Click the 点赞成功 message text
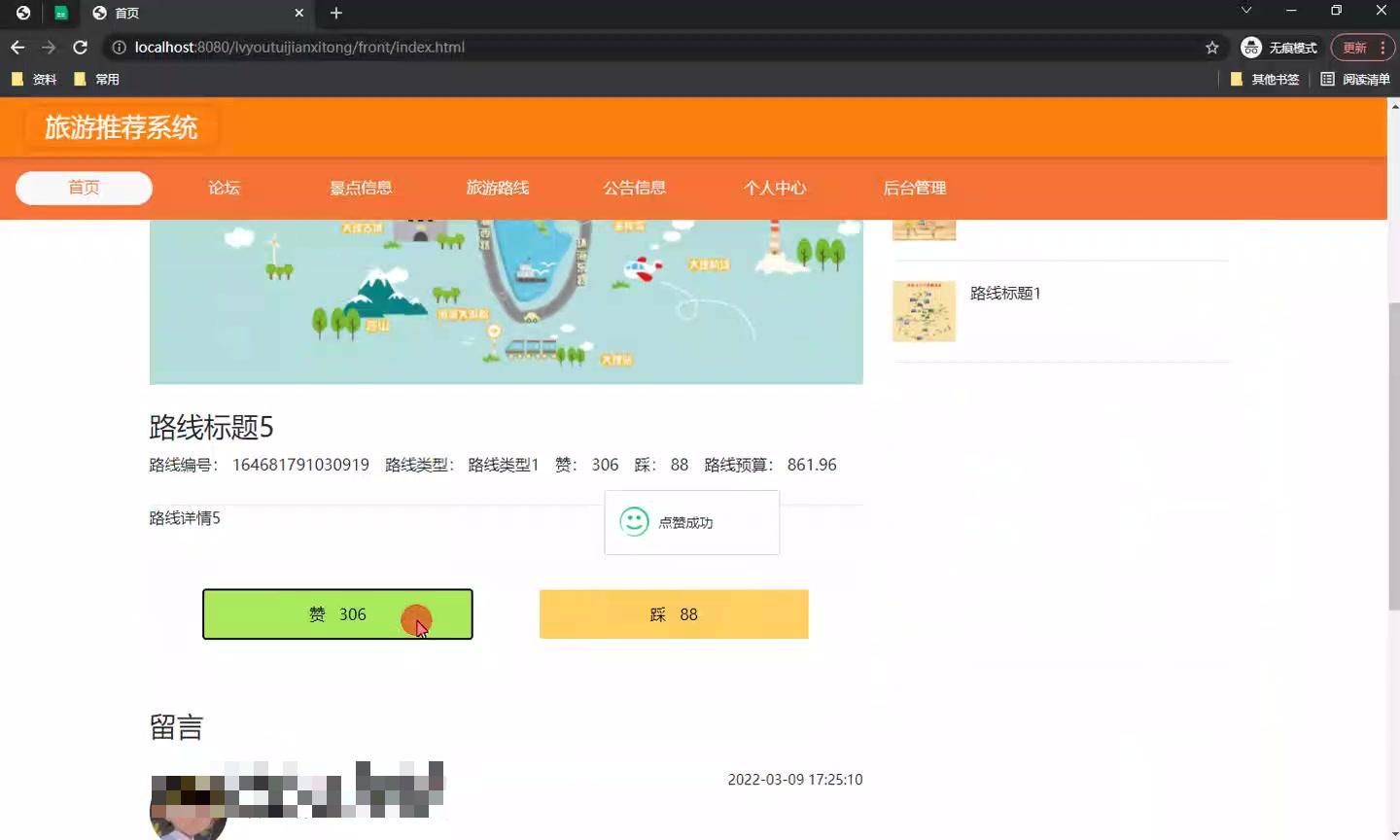The width and height of the screenshot is (1400, 840). click(x=685, y=523)
